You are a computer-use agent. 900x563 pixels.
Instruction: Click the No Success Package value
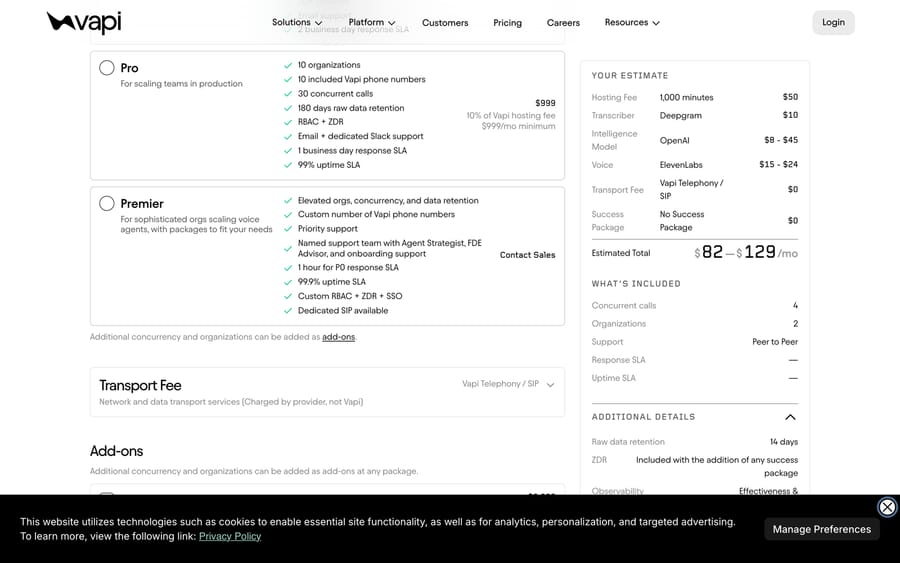682,221
